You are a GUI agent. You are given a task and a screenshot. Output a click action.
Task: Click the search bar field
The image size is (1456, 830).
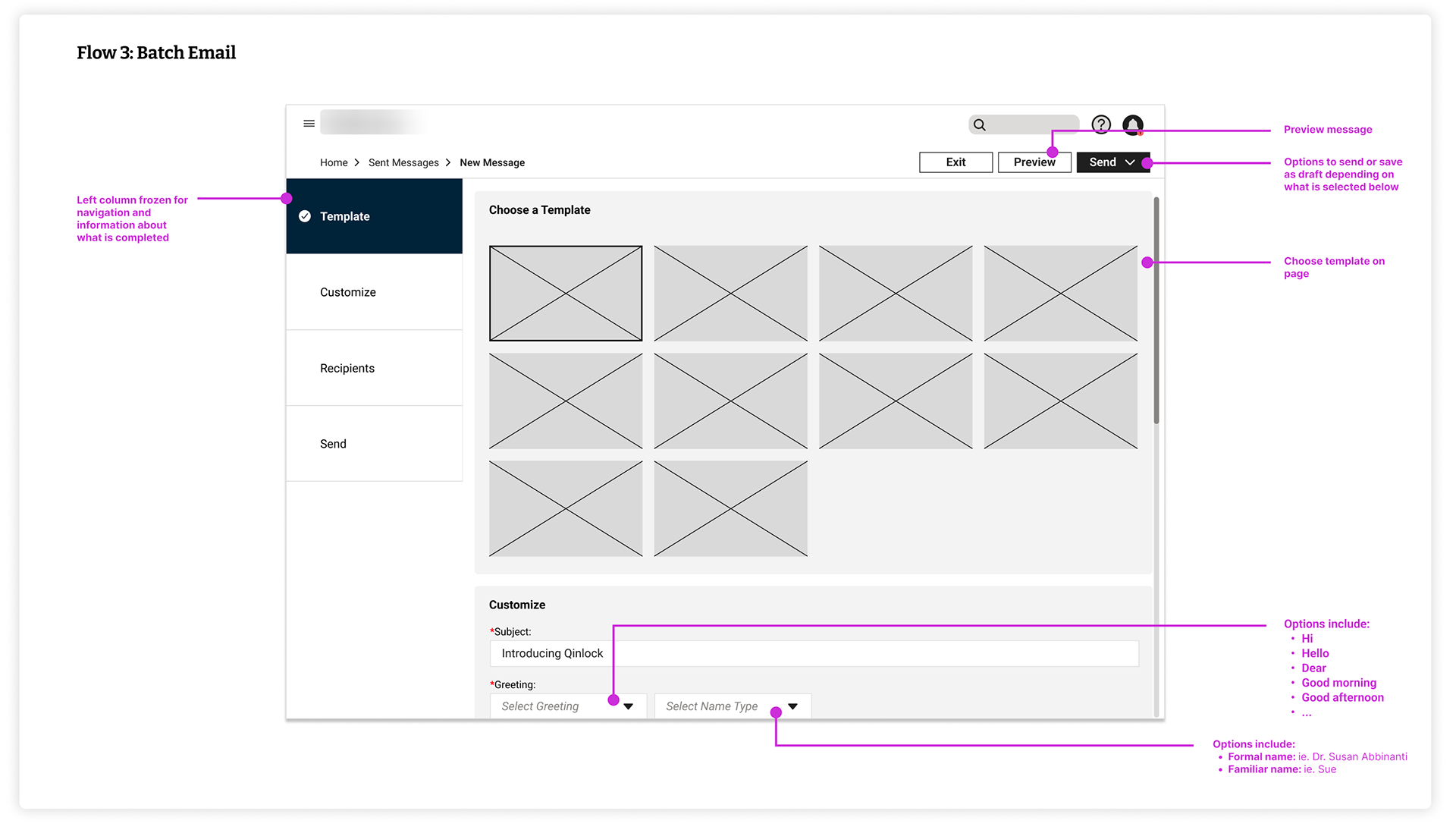pyautogui.click(x=1024, y=124)
